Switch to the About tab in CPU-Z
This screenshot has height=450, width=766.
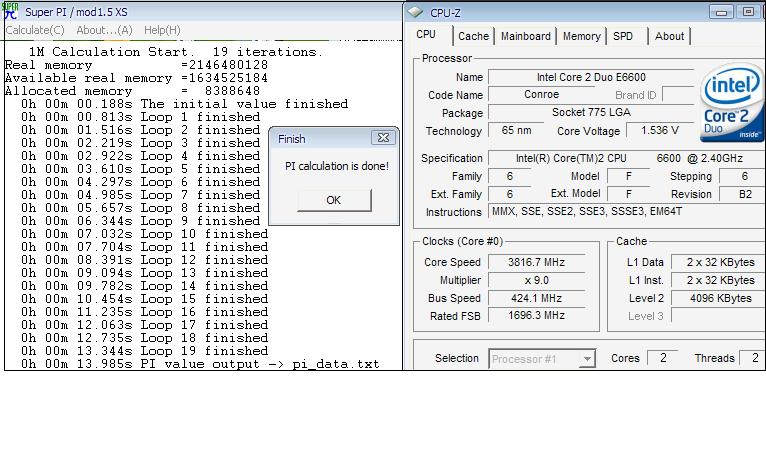[669, 36]
